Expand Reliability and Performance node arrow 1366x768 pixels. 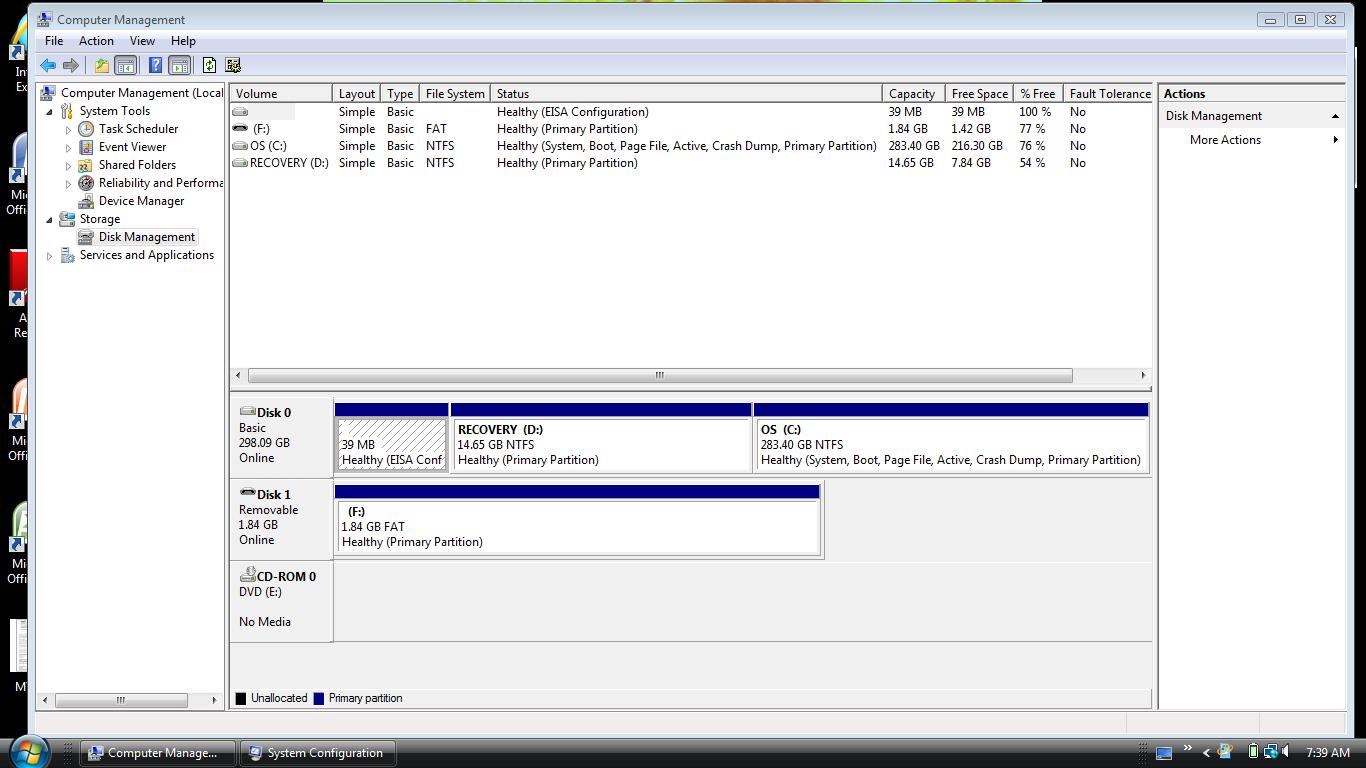click(x=68, y=183)
